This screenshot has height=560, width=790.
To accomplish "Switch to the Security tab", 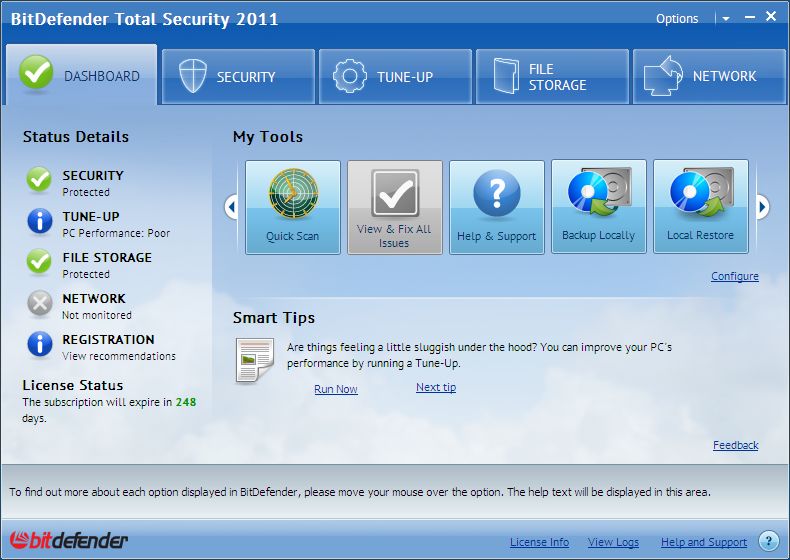I will (239, 77).
